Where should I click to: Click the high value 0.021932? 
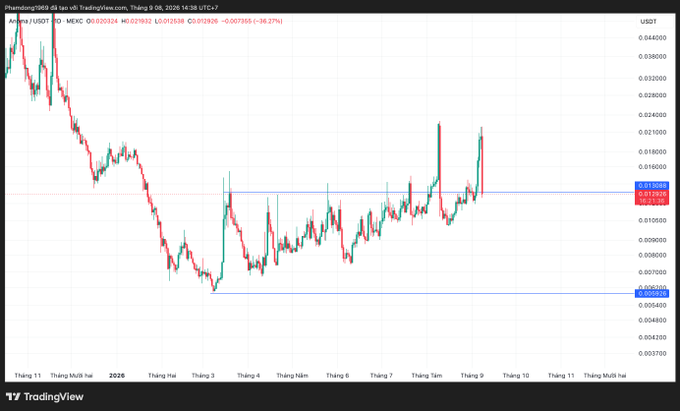(x=138, y=21)
